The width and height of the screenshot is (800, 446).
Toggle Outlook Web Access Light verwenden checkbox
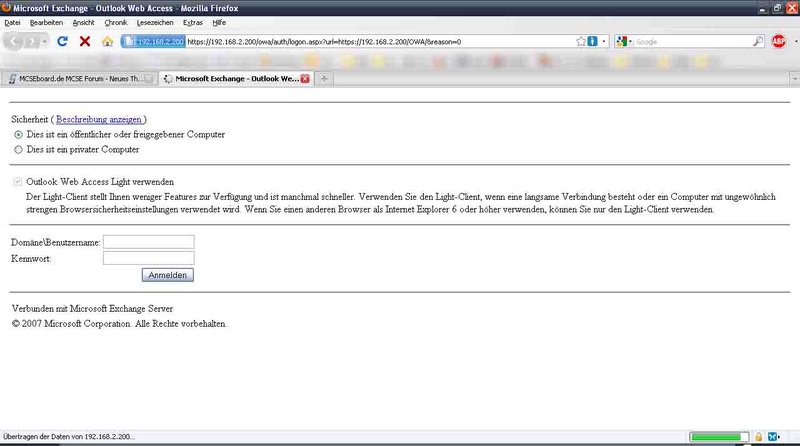18,182
